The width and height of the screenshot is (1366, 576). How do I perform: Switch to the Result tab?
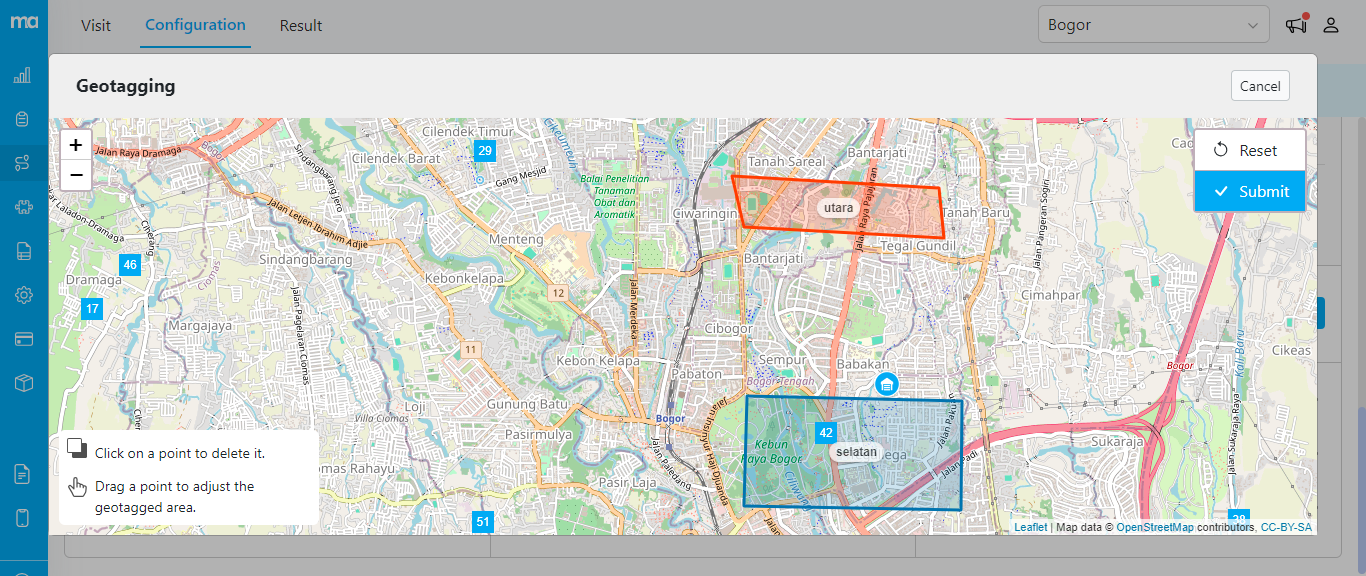pyautogui.click(x=301, y=26)
